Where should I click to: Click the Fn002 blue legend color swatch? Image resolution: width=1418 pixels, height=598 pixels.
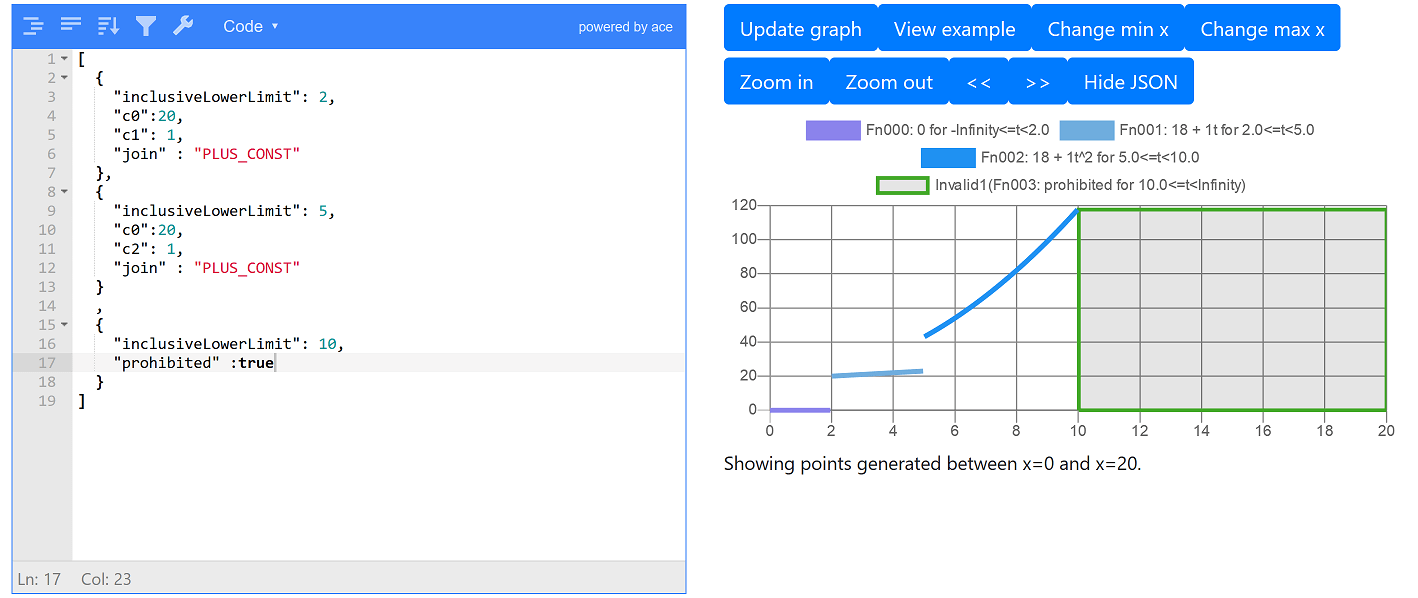[x=947, y=158]
